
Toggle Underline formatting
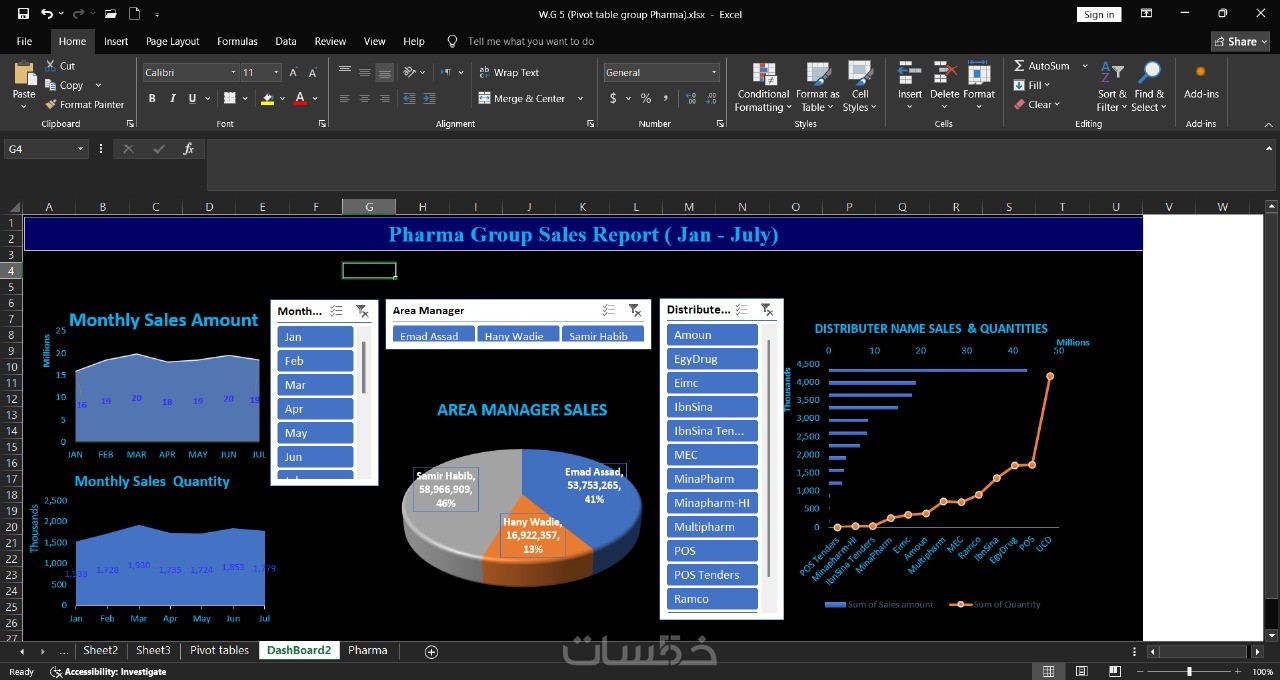coord(191,98)
